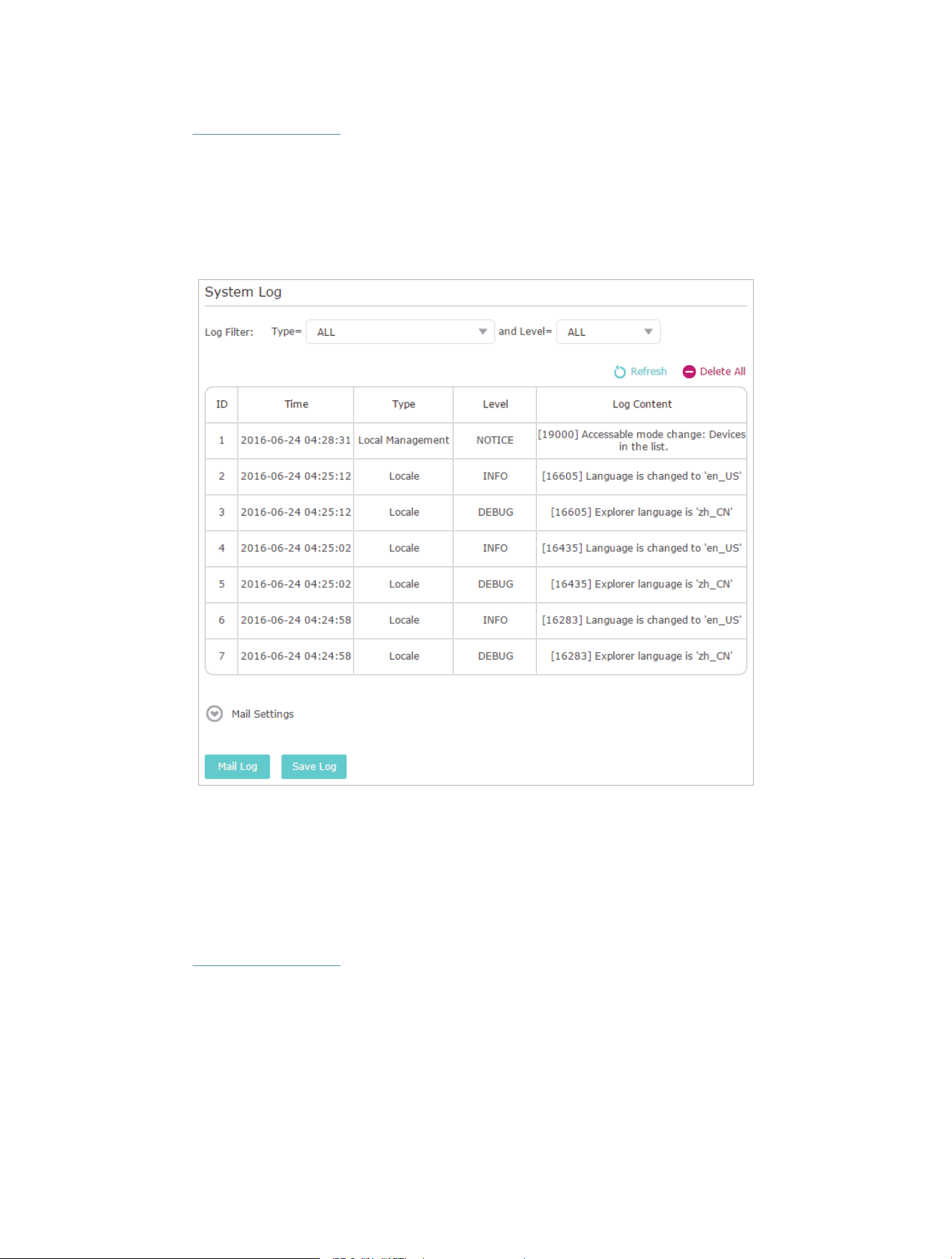Open the Level filter dropdown

coord(608,332)
